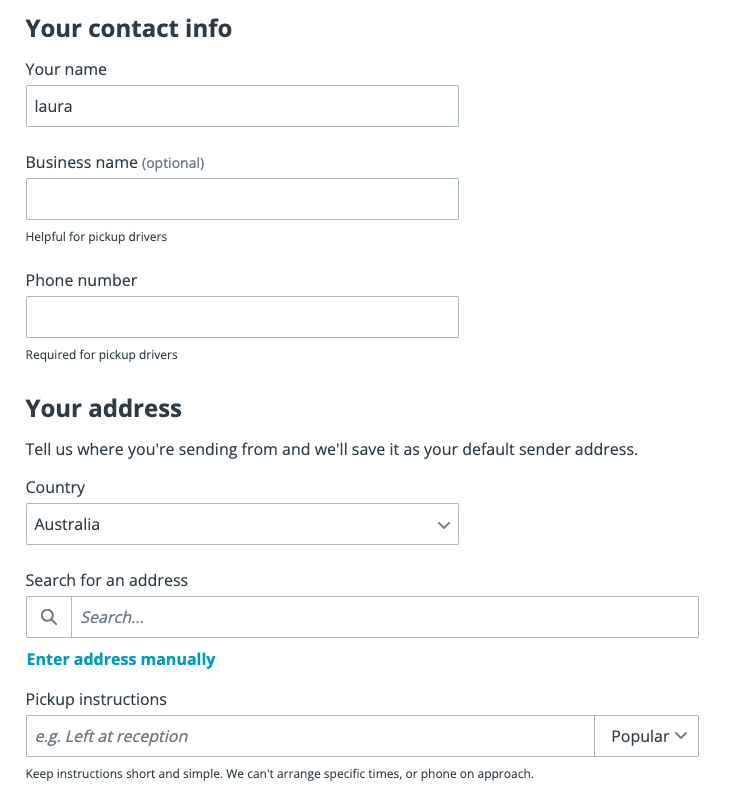737x812 pixels.
Task: Click the "Search for an address" label
Action: click(107, 580)
